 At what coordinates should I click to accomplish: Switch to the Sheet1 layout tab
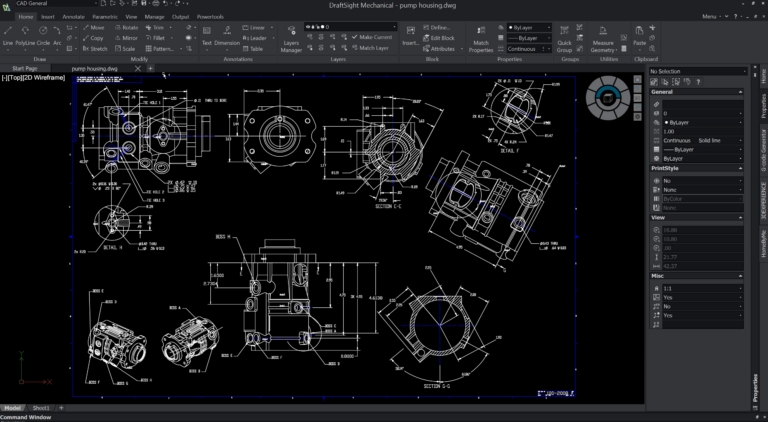41,408
